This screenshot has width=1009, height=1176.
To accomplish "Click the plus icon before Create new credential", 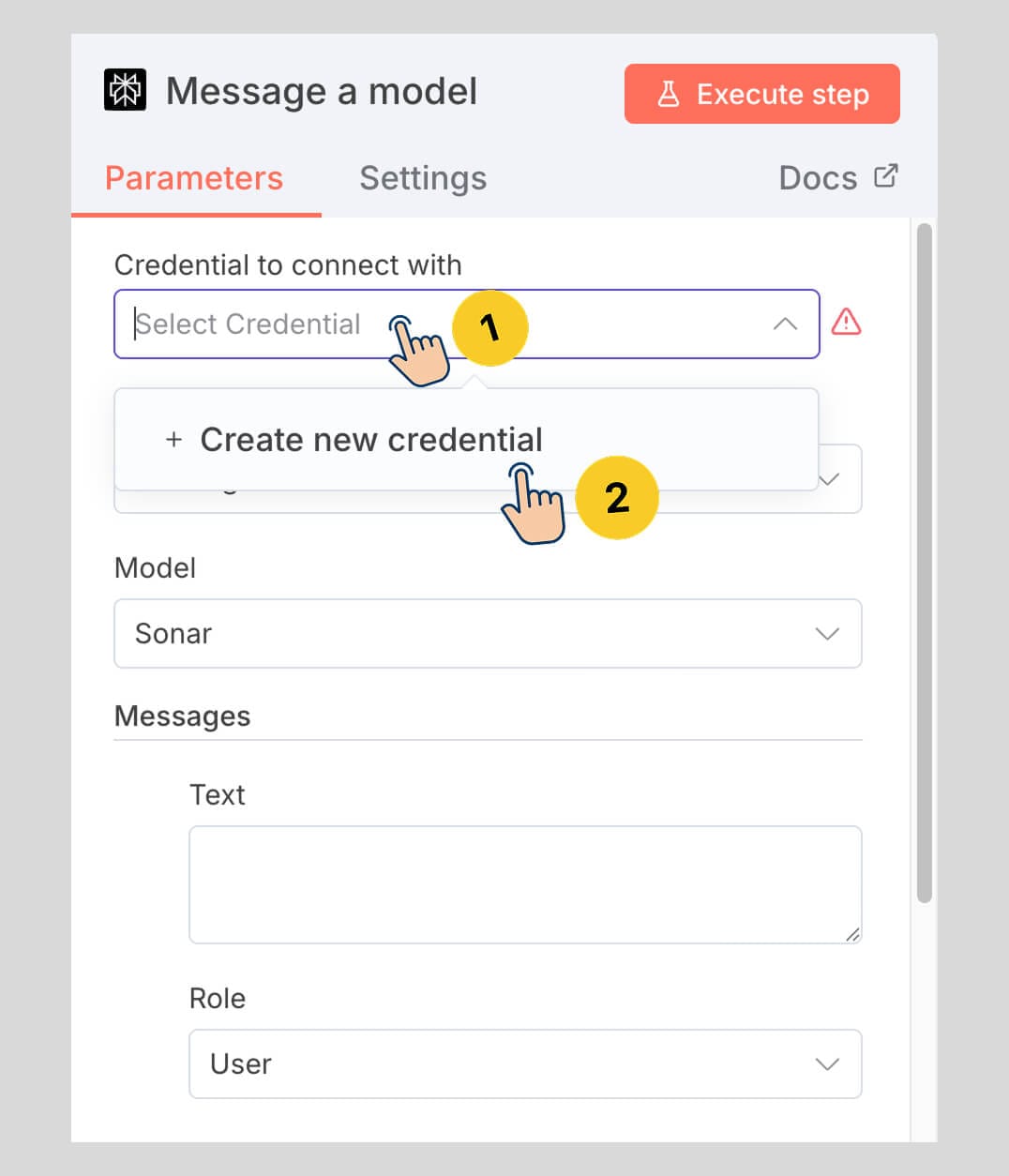I will 173,440.
